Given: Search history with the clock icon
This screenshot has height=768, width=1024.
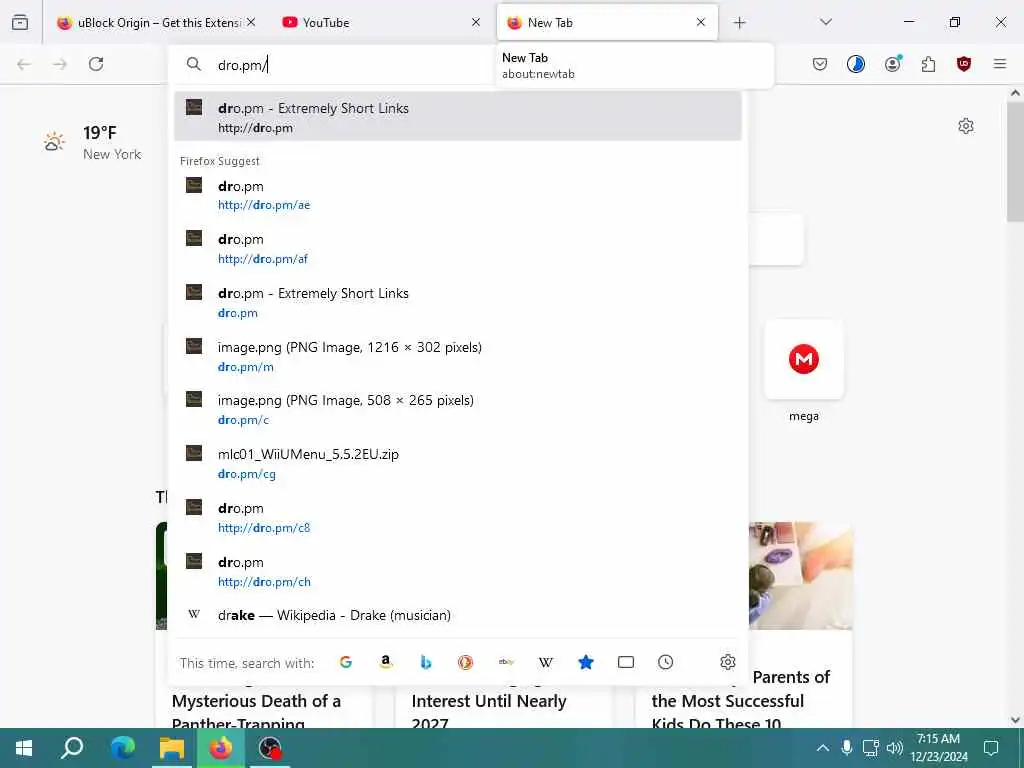Looking at the screenshot, I should coord(665,662).
